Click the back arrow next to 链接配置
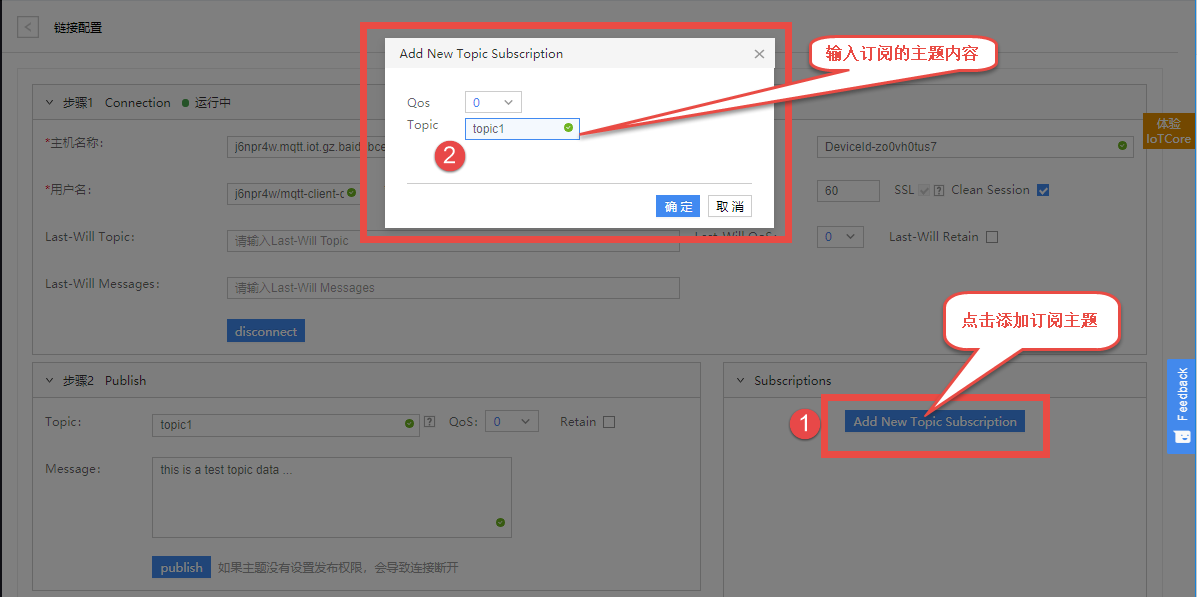Screen dimensions: 1197x597 point(27,27)
